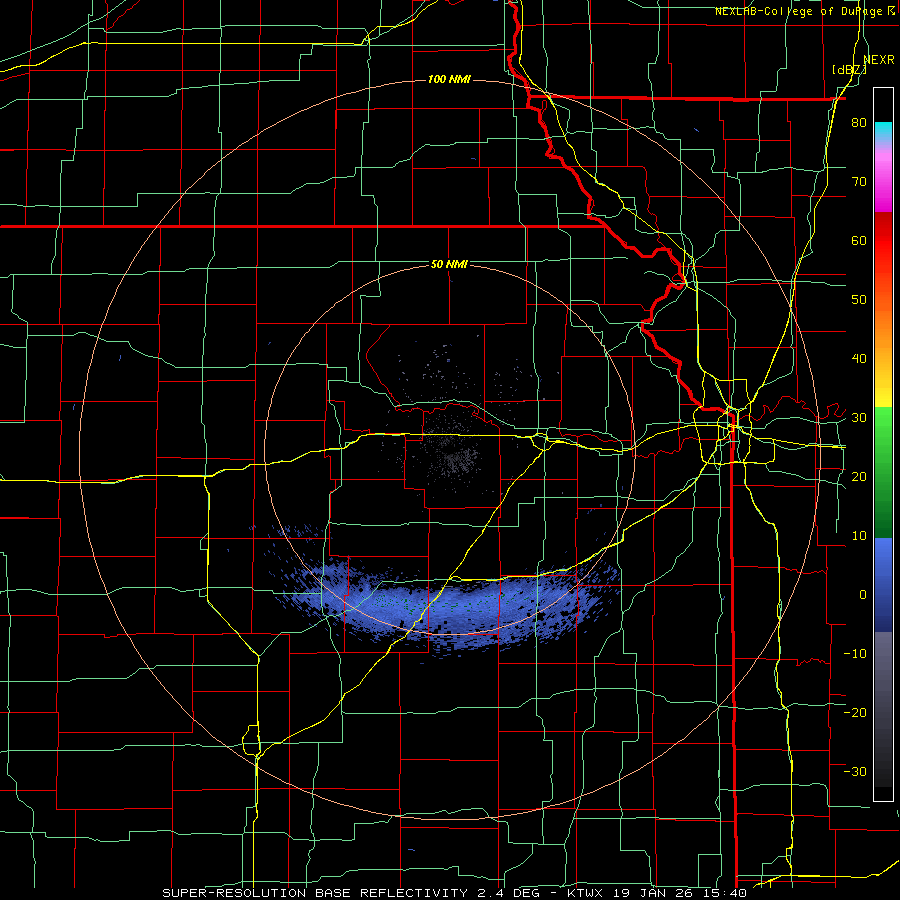The image size is (900, 900).
Task: Click the [dBZ] units label
Action: [x=849, y=69]
